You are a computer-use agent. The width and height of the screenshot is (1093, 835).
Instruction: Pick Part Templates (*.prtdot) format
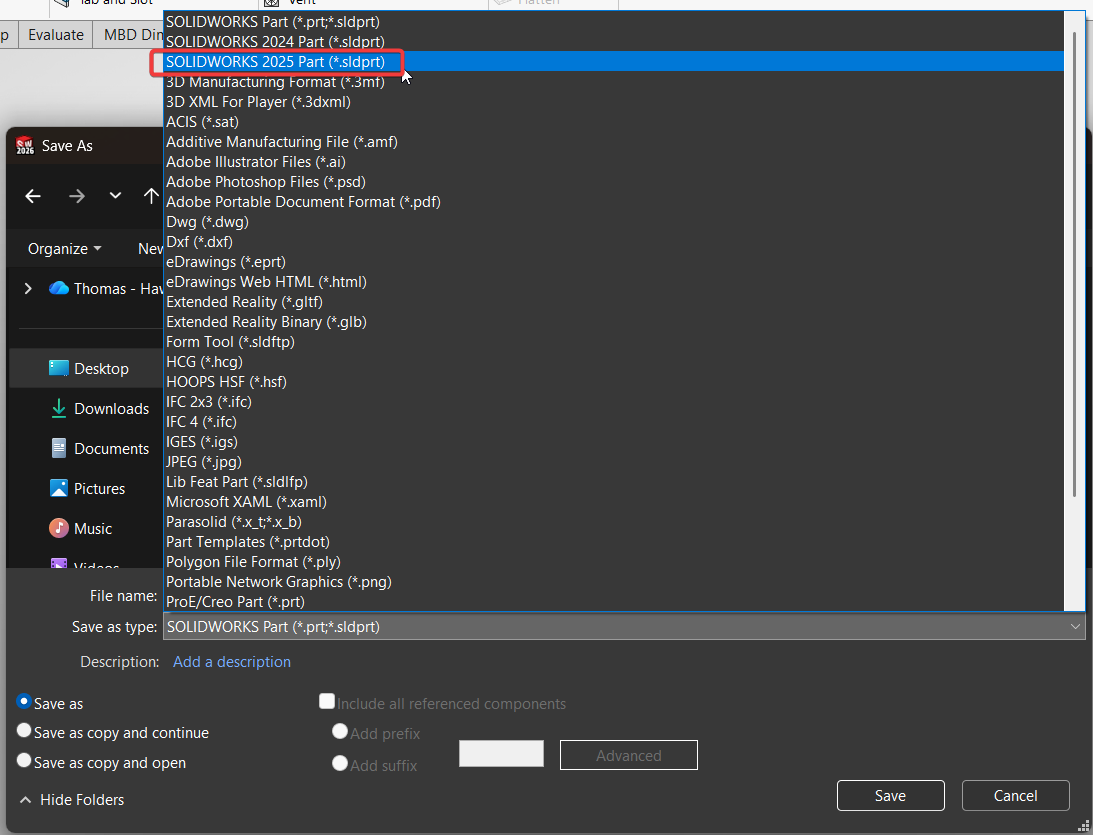tap(613, 542)
